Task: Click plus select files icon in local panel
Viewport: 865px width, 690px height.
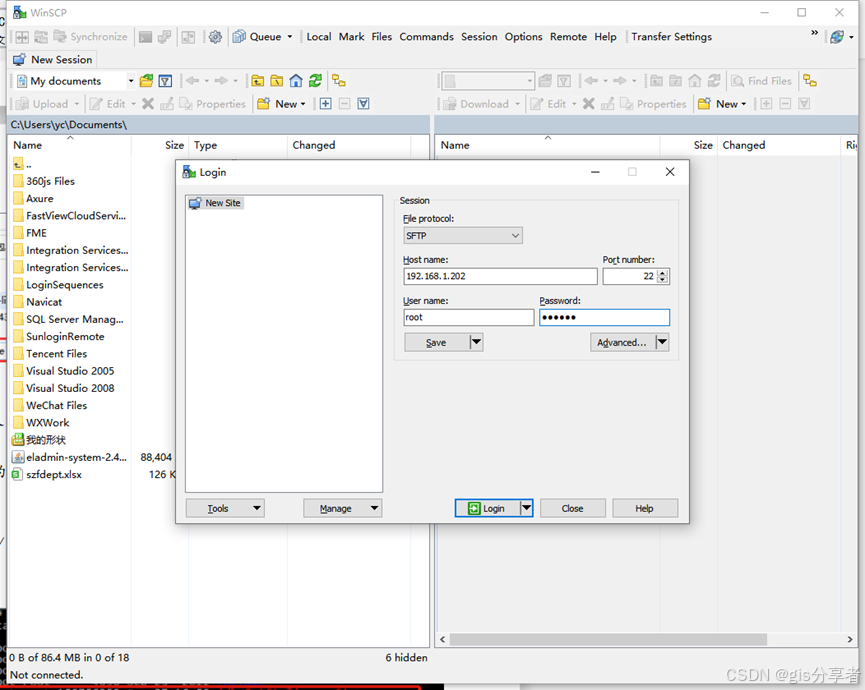Action: pos(325,104)
